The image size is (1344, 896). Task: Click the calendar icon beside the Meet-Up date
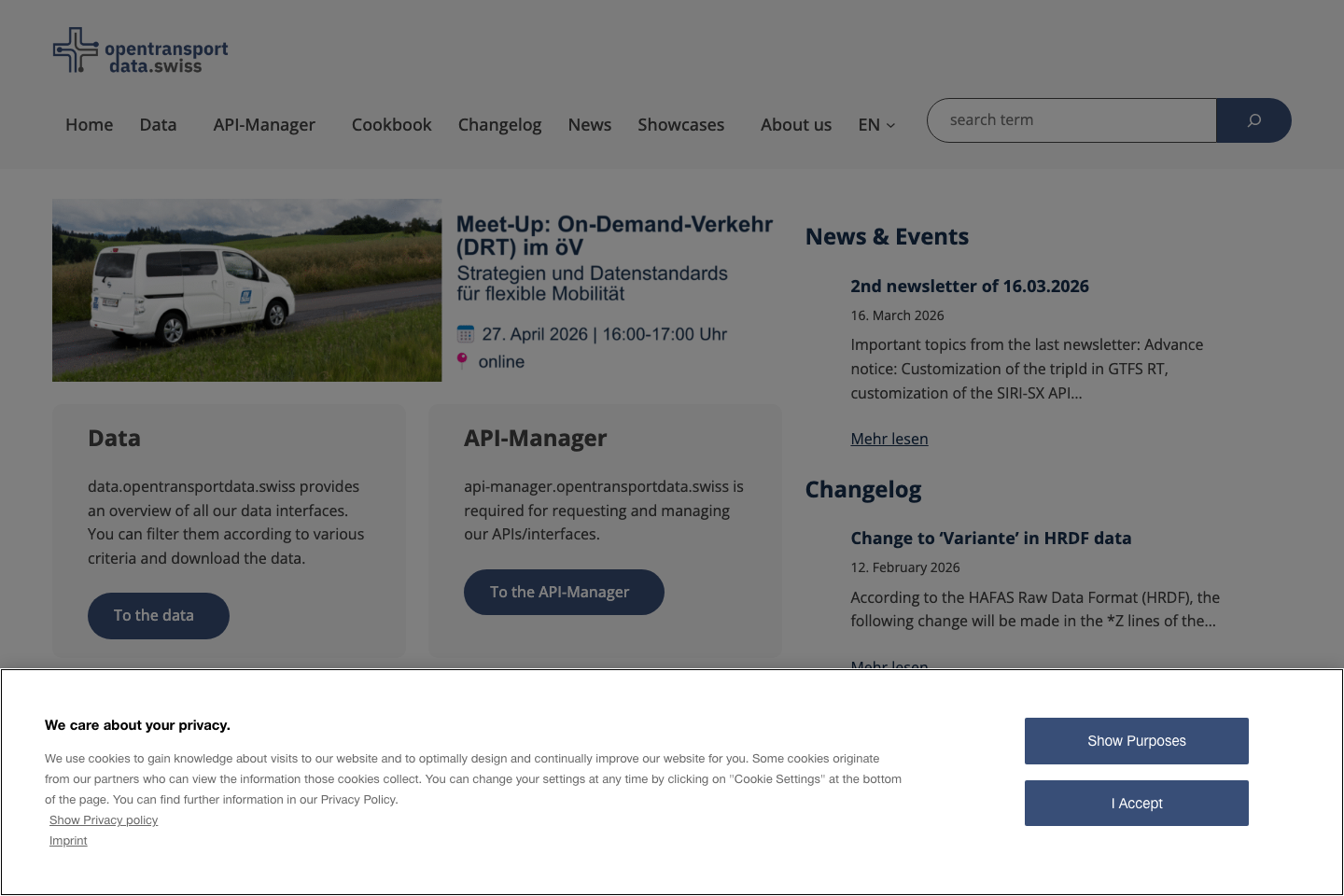pyautogui.click(x=465, y=333)
